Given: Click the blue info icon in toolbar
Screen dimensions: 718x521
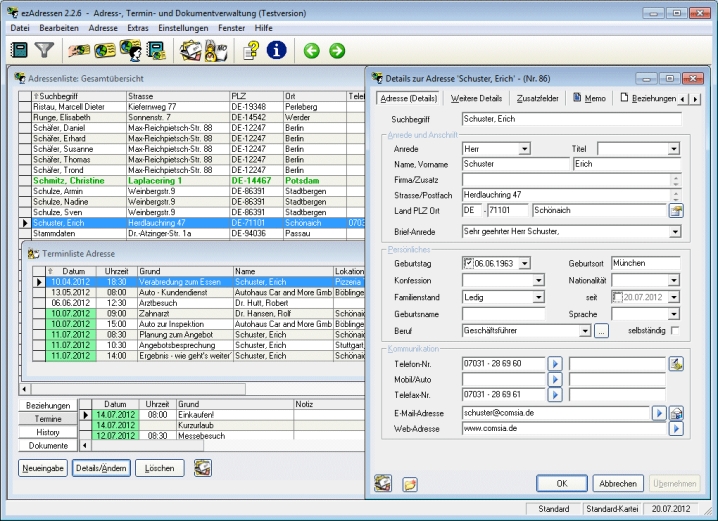Looking at the screenshot, I should 276,50.
